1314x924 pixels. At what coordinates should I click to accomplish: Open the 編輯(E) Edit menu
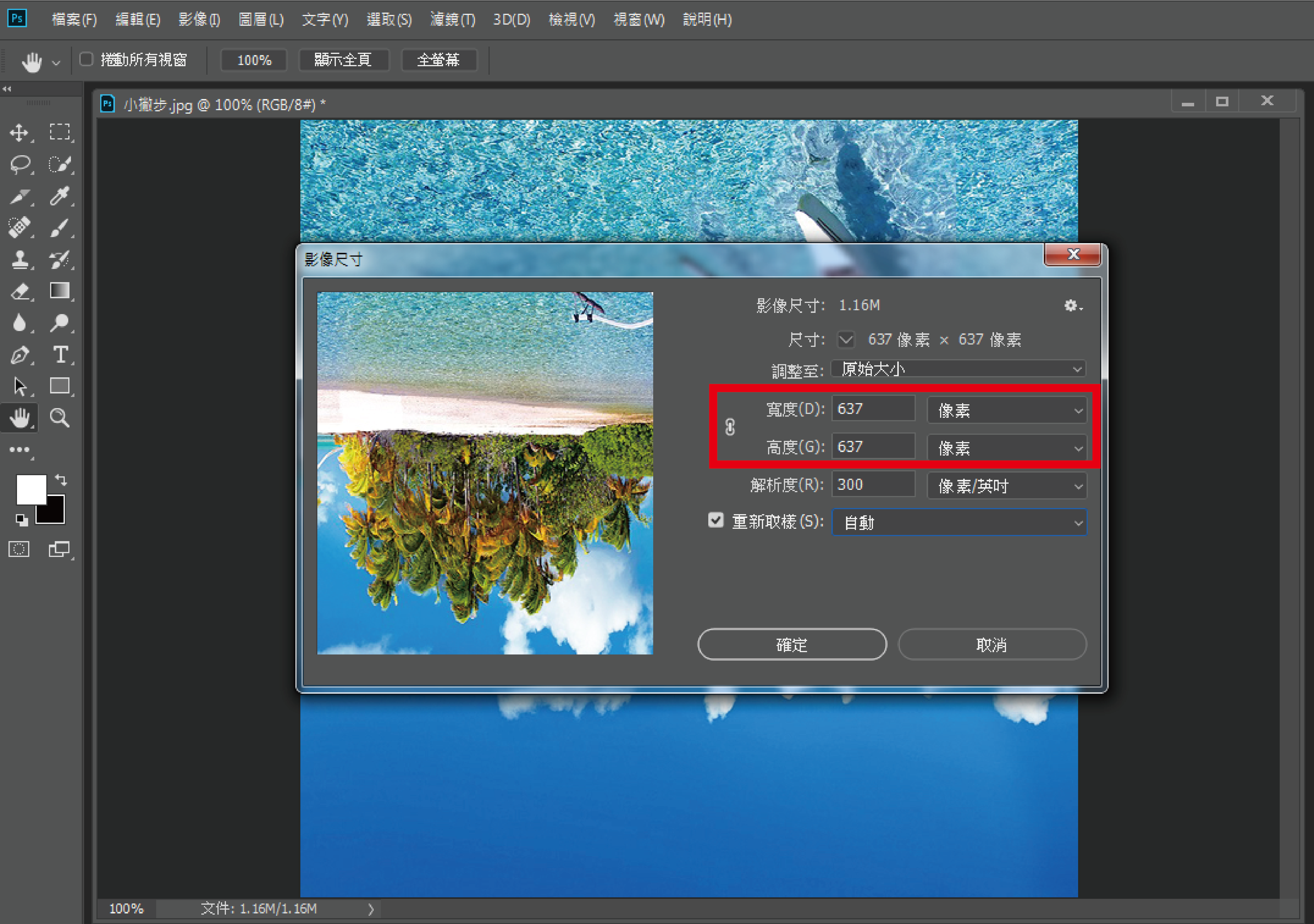coord(138,20)
